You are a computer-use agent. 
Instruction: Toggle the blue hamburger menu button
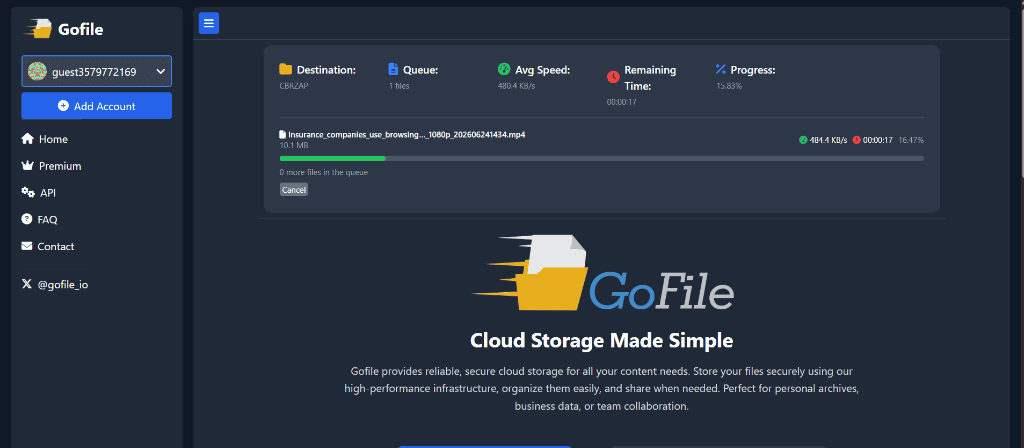209,24
